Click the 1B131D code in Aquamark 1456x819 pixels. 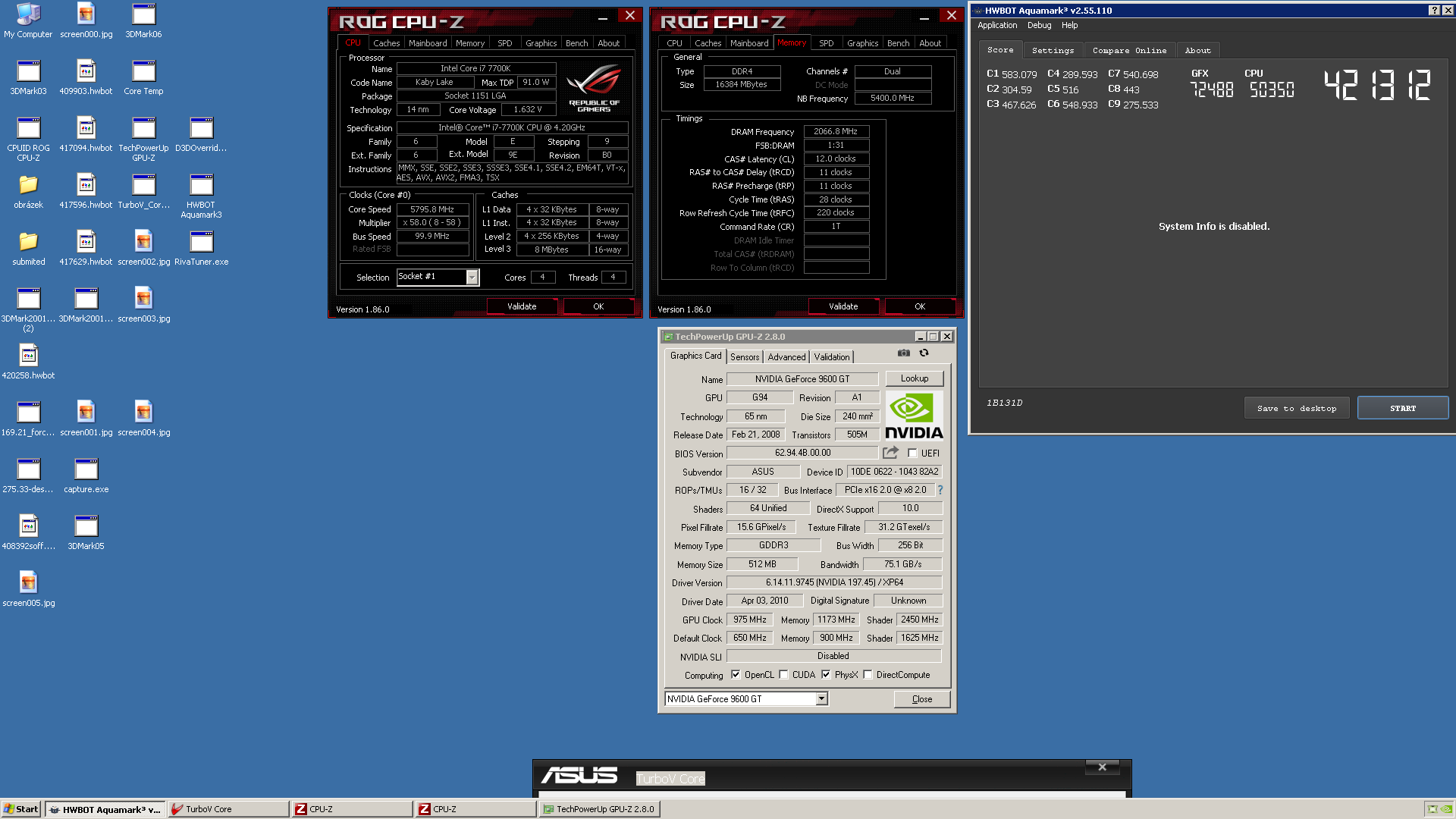[1004, 403]
